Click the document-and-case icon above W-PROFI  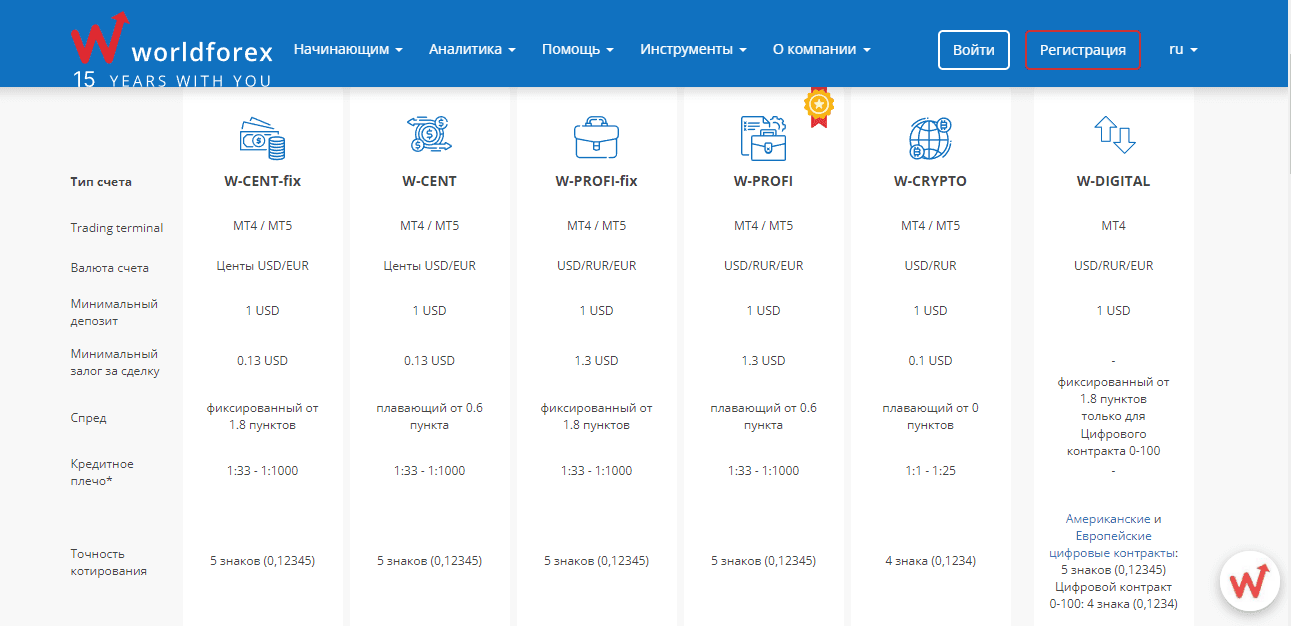tap(763, 138)
